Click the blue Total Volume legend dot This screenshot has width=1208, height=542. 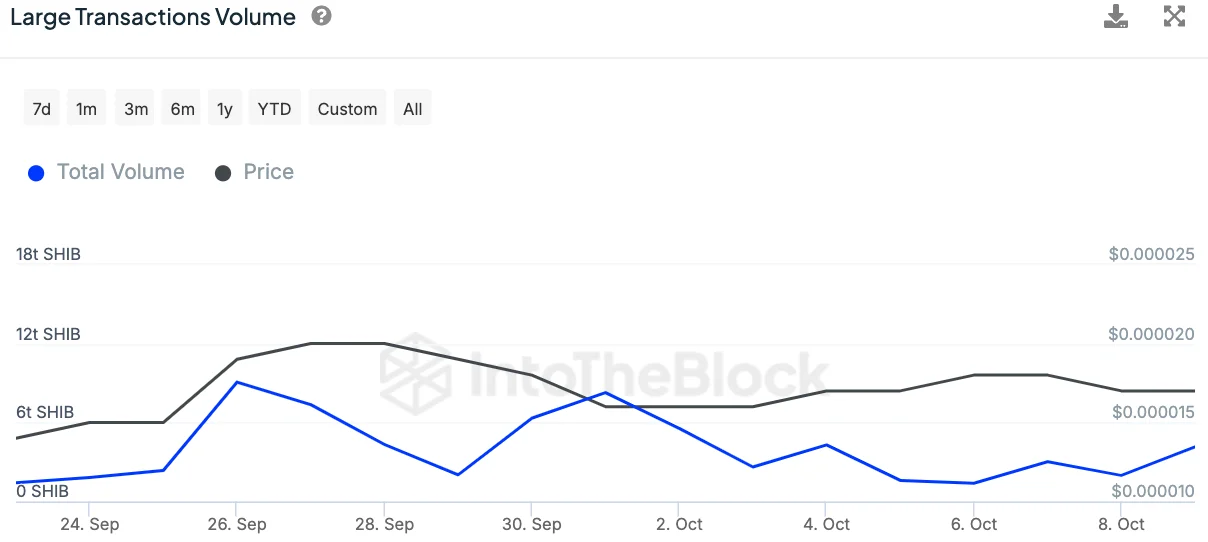tap(36, 173)
